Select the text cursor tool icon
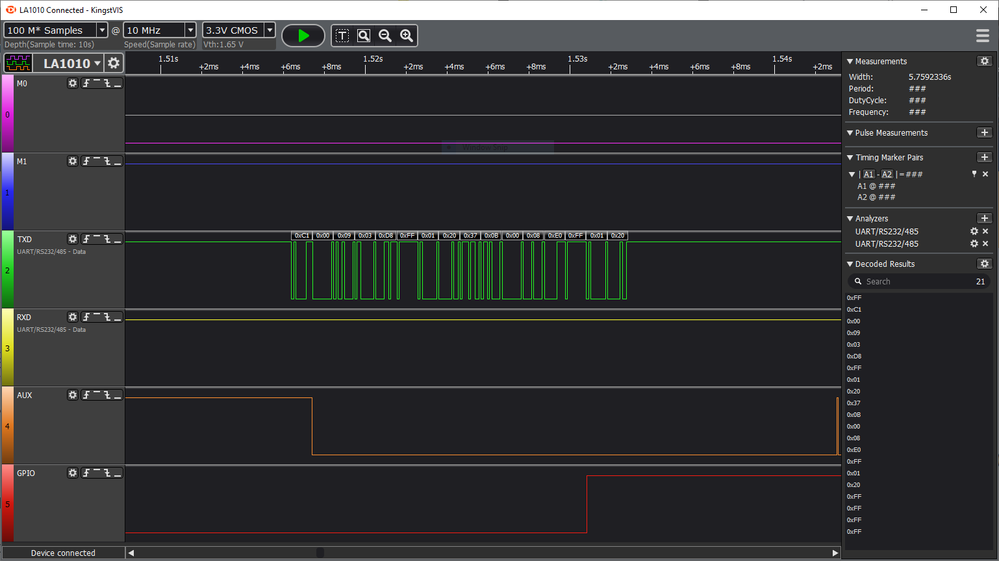Screen dimensions: 999x561 [342, 36]
